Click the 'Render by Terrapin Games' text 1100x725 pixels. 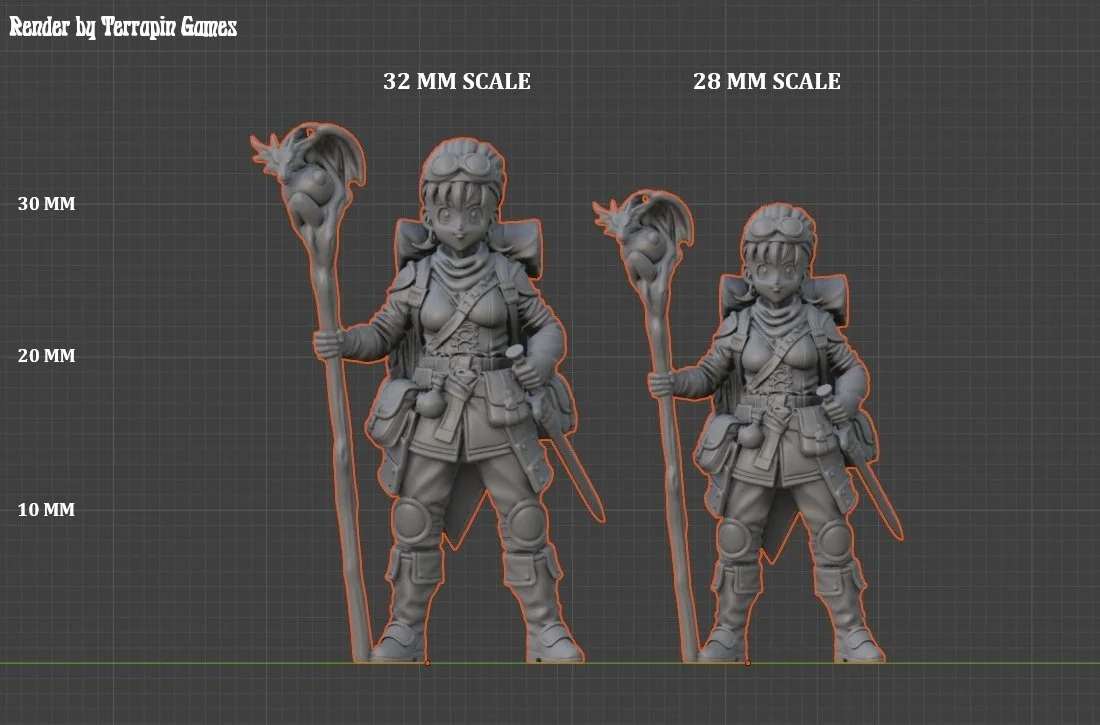click(123, 27)
